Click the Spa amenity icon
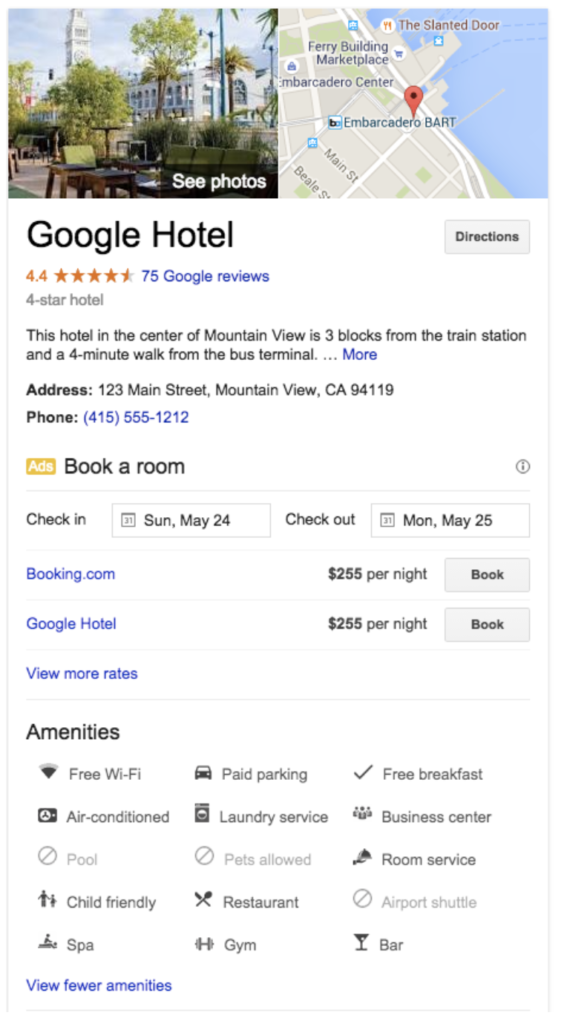This screenshot has height=1024, width=564. tap(48, 943)
